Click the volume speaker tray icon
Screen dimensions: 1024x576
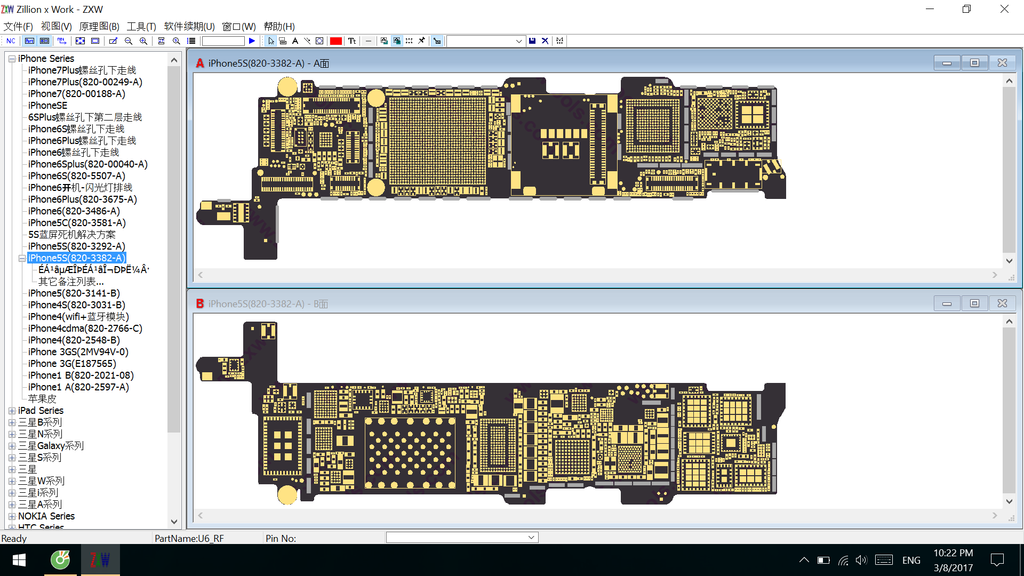click(x=861, y=560)
